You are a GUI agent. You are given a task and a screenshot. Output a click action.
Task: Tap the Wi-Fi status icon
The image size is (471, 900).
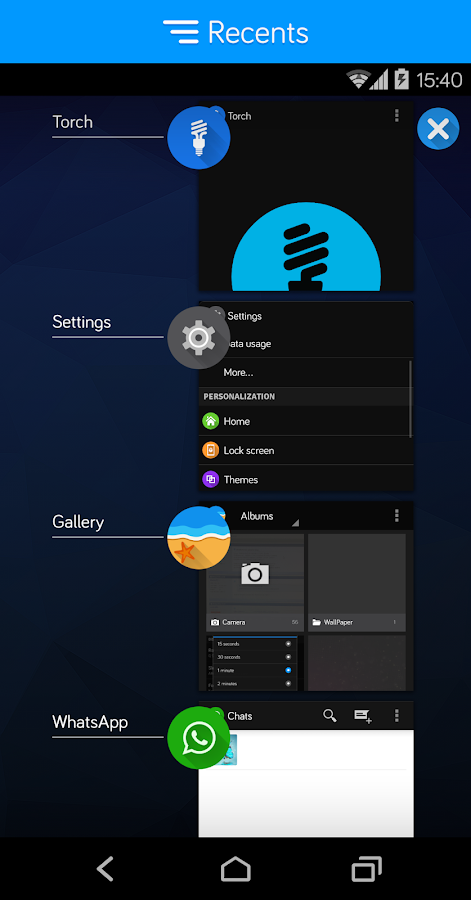357,79
